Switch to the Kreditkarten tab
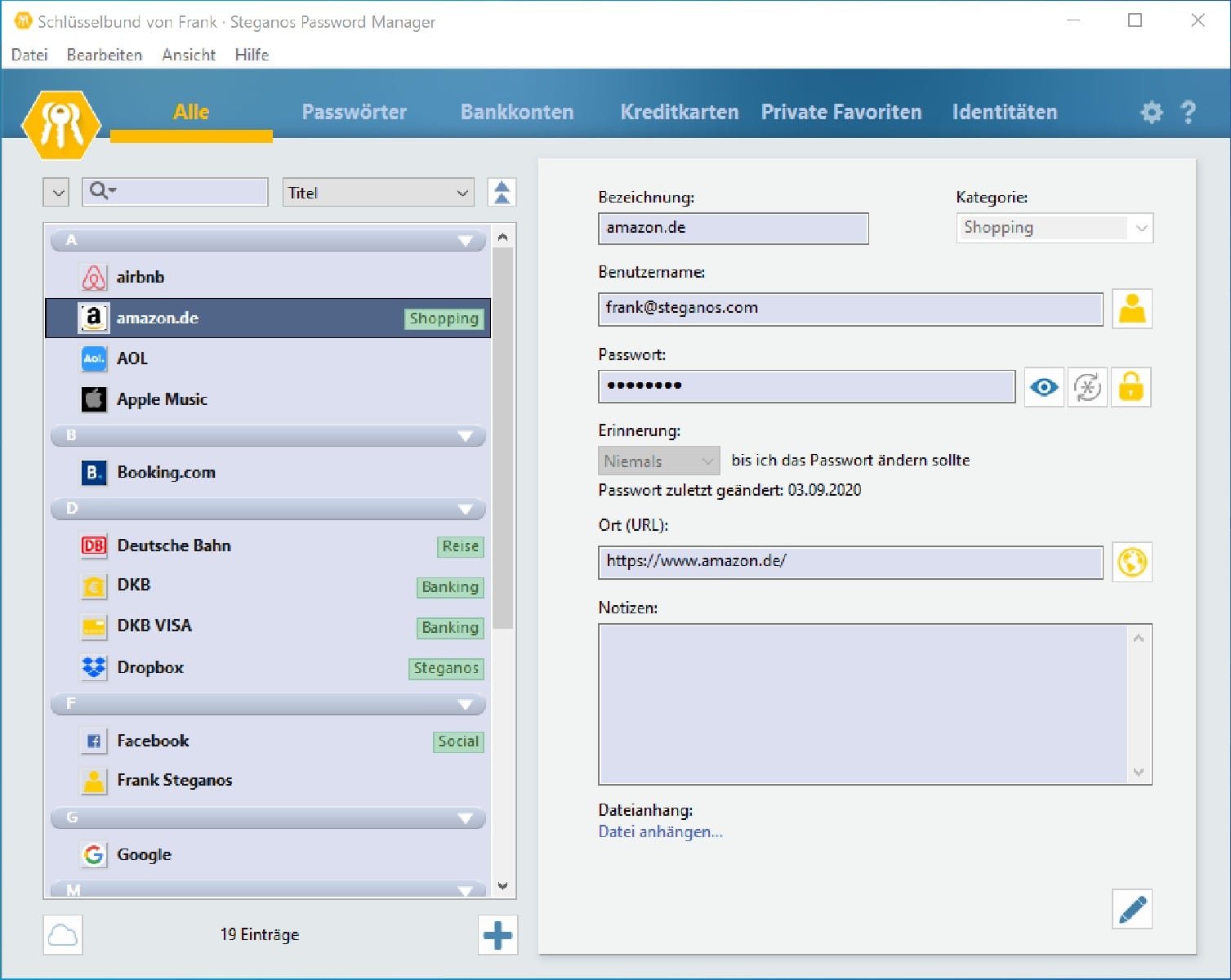The height and width of the screenshot is (980, 1231). tap(679, 112)
